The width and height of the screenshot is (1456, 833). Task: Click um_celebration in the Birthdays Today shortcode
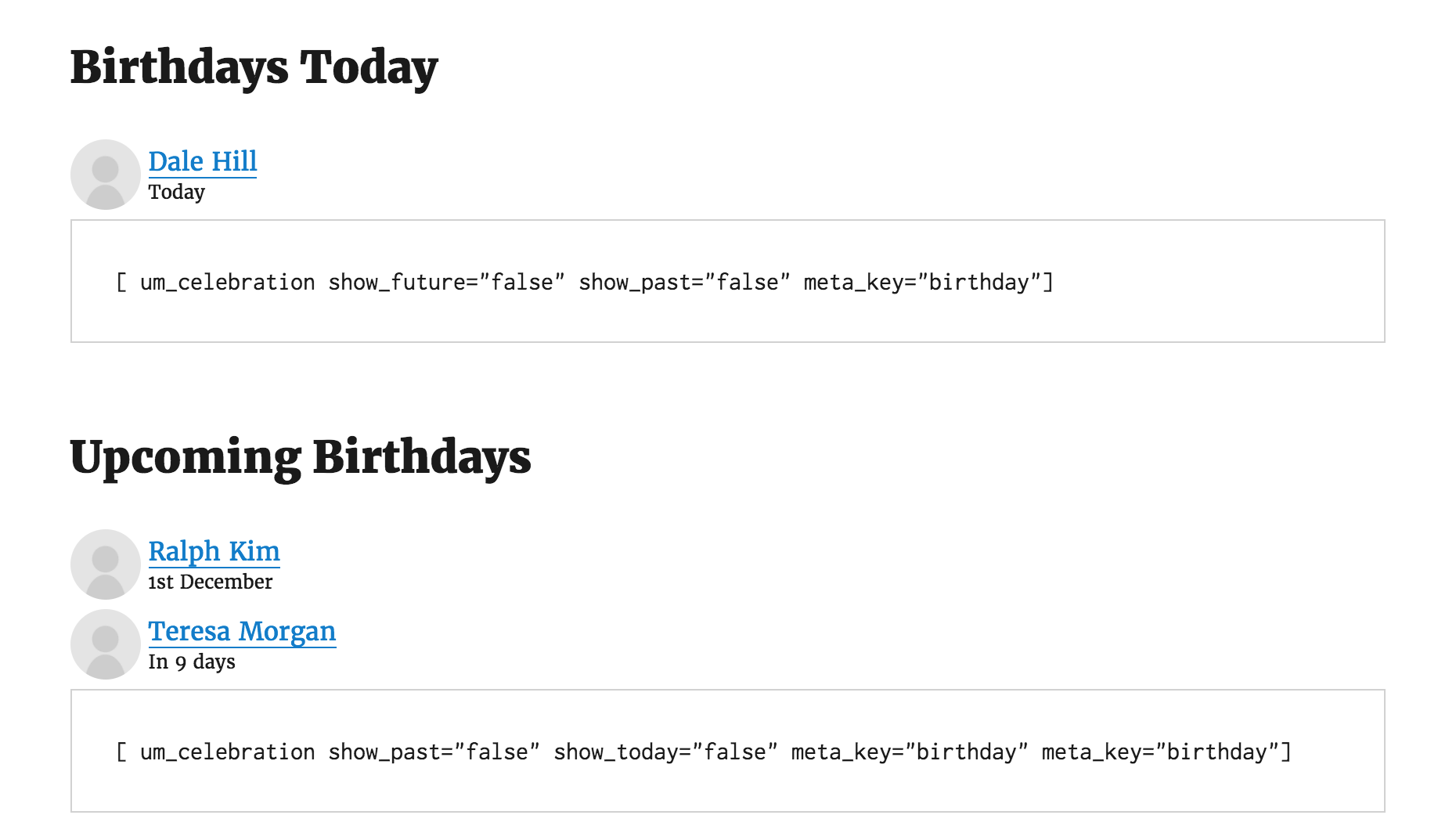coord(227,282)
